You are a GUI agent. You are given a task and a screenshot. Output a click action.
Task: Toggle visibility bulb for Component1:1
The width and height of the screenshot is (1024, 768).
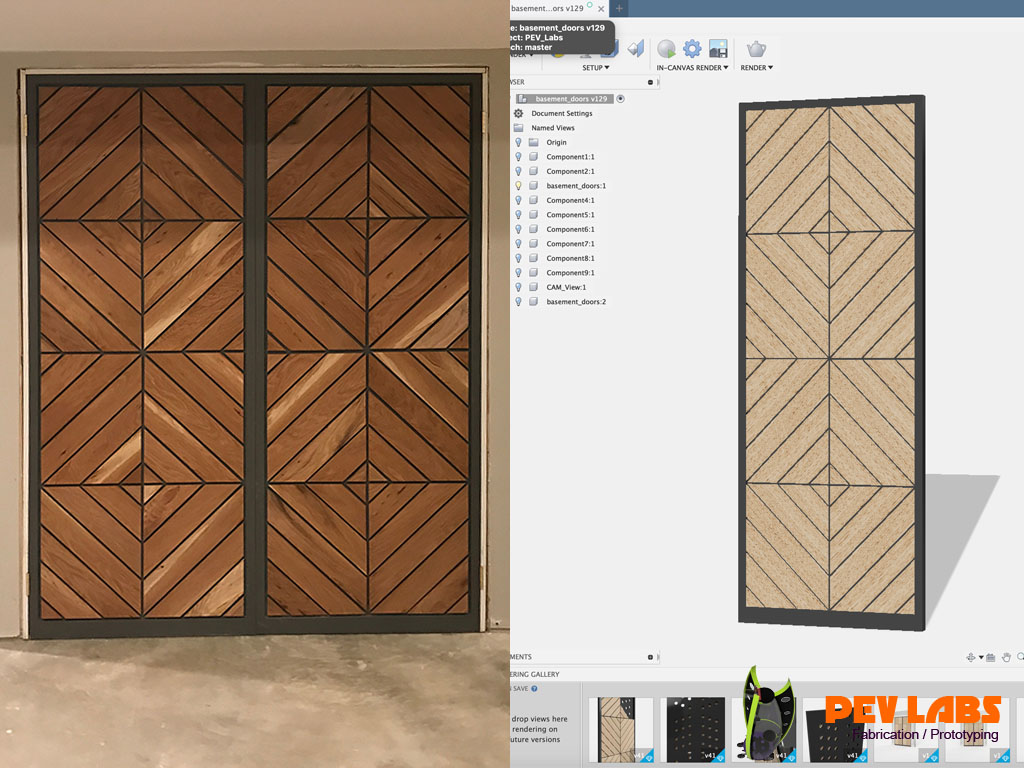518,157
